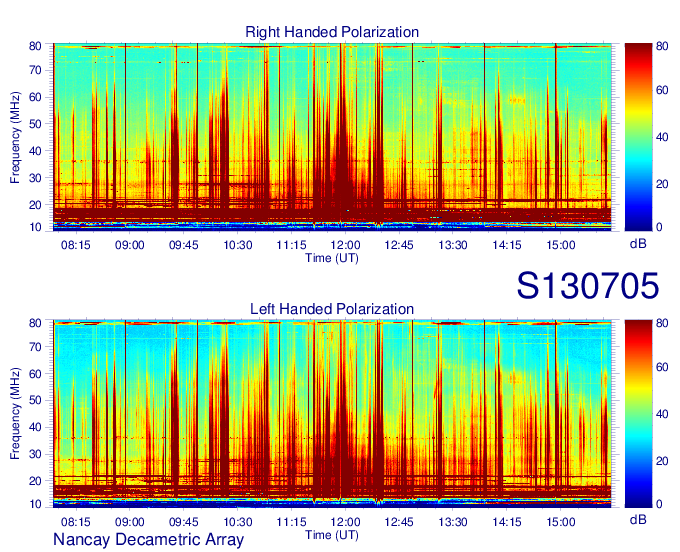
Task: Click the Nancay Decametric Array caption
Action: click(x=148, y=540)
